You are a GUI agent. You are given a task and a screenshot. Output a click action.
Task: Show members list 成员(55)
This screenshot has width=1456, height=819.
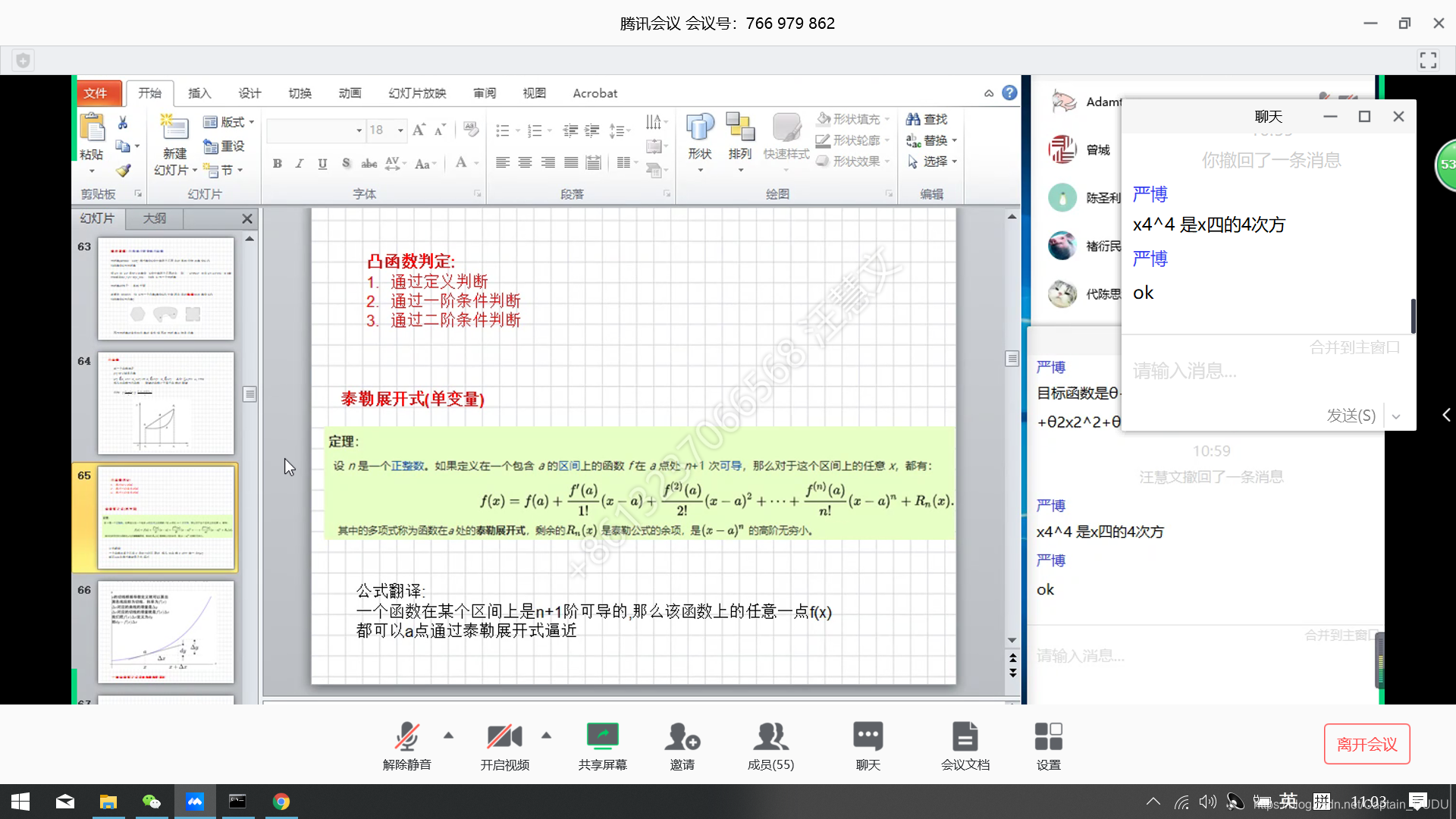(770, 745)
